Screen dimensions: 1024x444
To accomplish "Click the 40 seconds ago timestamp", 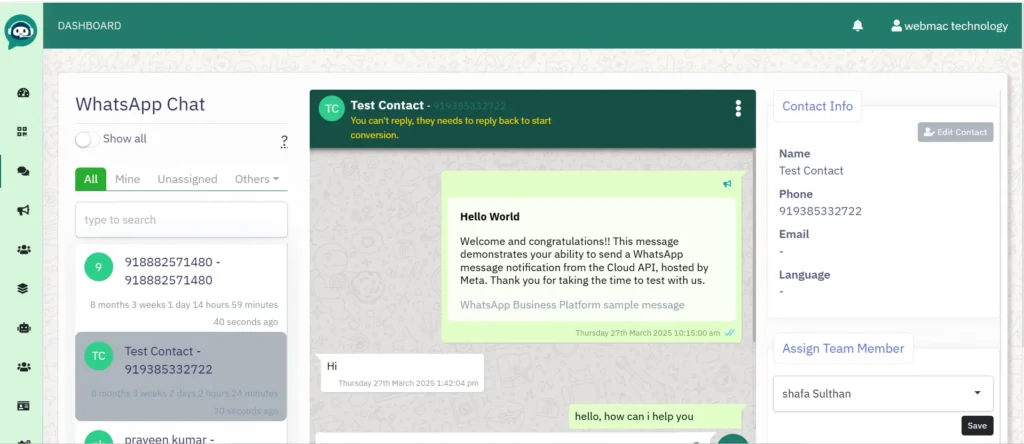I will (246, 322).
